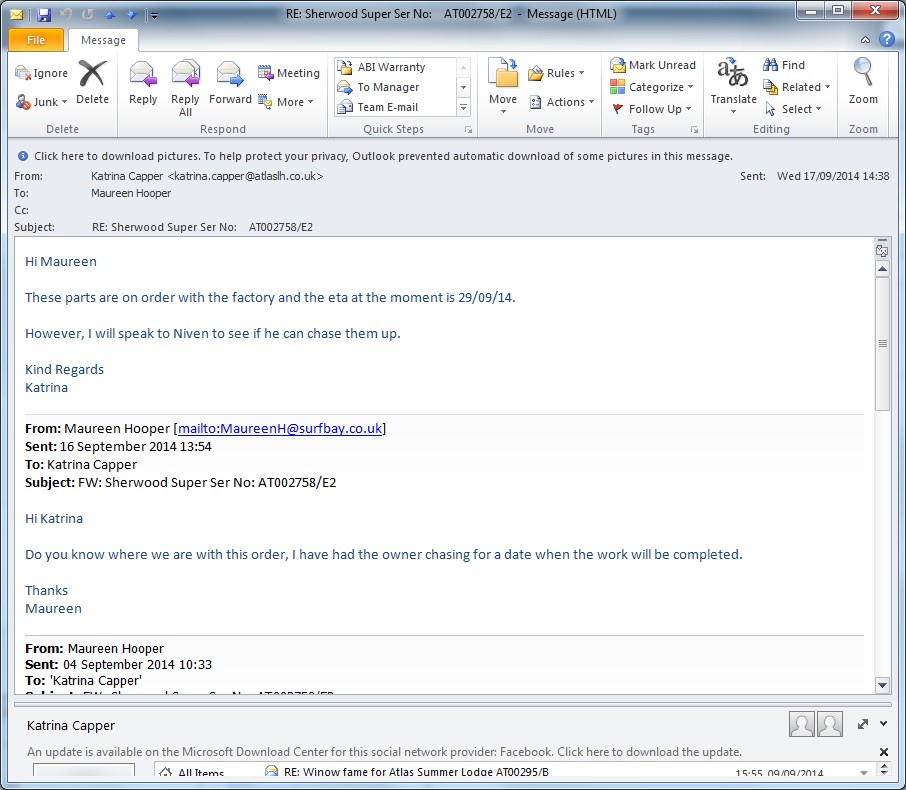Open the Categorize color menu
Screen dimensions: 906x790
coord(652,87)
